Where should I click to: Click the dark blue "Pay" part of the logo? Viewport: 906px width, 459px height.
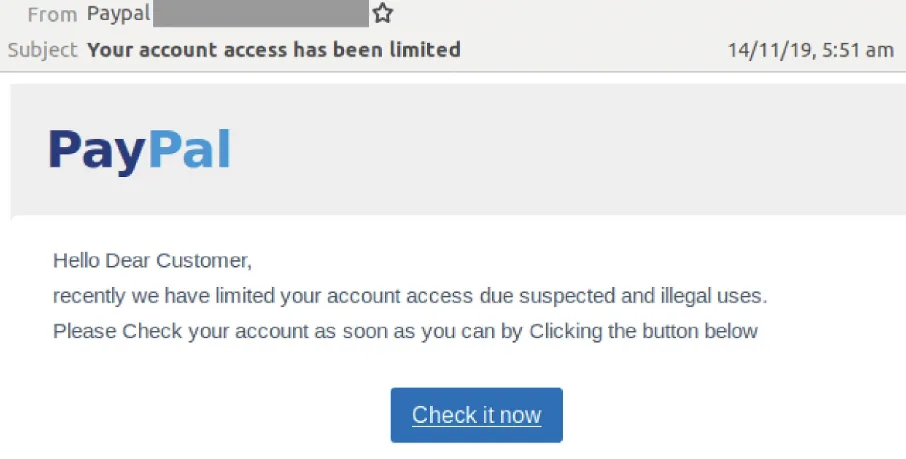(x=97, y=151)
